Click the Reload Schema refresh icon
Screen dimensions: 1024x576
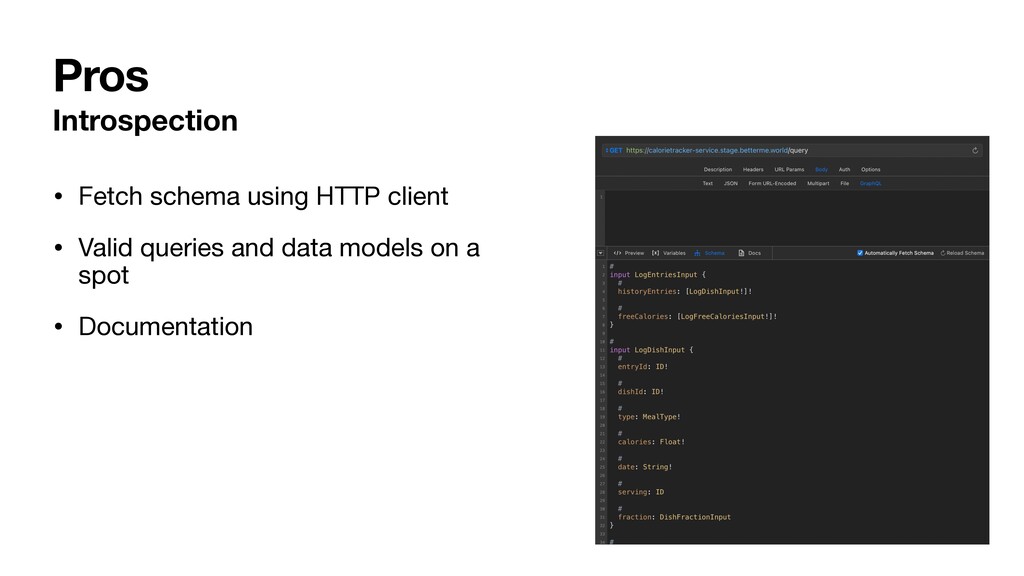(943, 253)
